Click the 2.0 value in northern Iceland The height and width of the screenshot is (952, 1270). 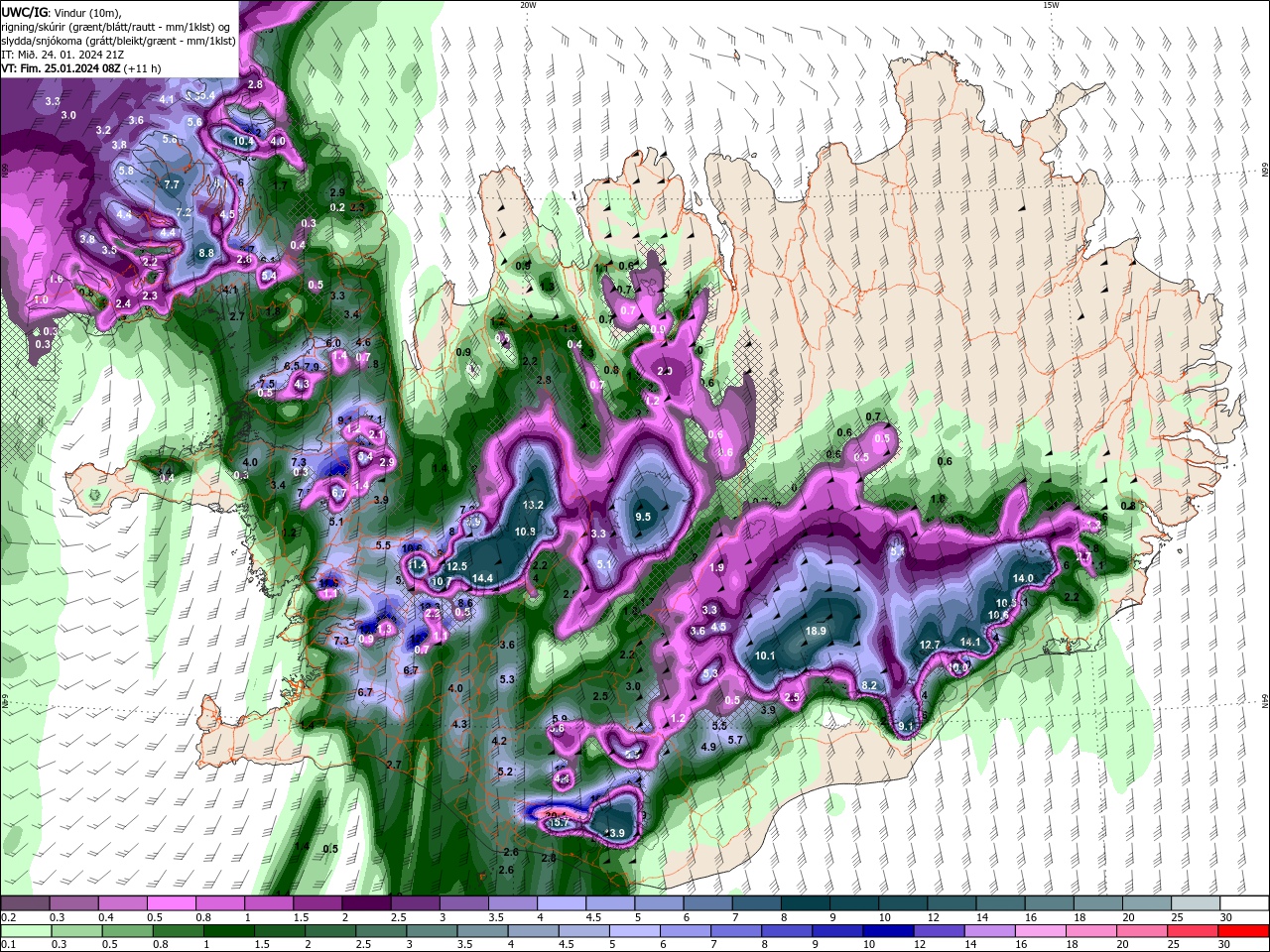pos(665,371)
